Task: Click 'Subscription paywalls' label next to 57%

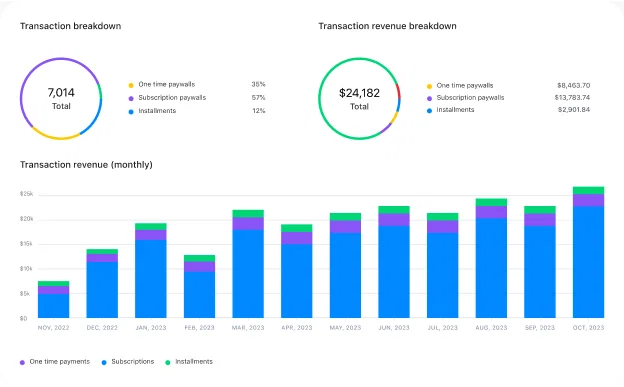Action: pyautogui.click(x=172, y=98)
